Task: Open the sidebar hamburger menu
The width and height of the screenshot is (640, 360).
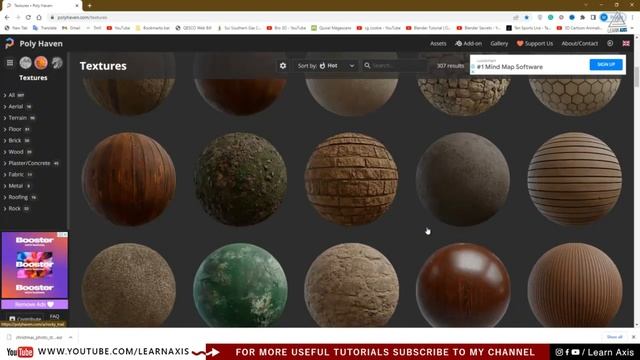Action: click(x=10, y=62)
